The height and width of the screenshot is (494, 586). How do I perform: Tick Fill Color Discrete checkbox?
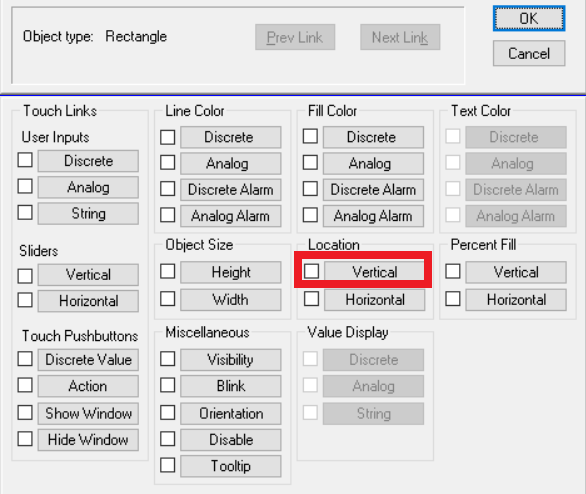coord(310,136)
